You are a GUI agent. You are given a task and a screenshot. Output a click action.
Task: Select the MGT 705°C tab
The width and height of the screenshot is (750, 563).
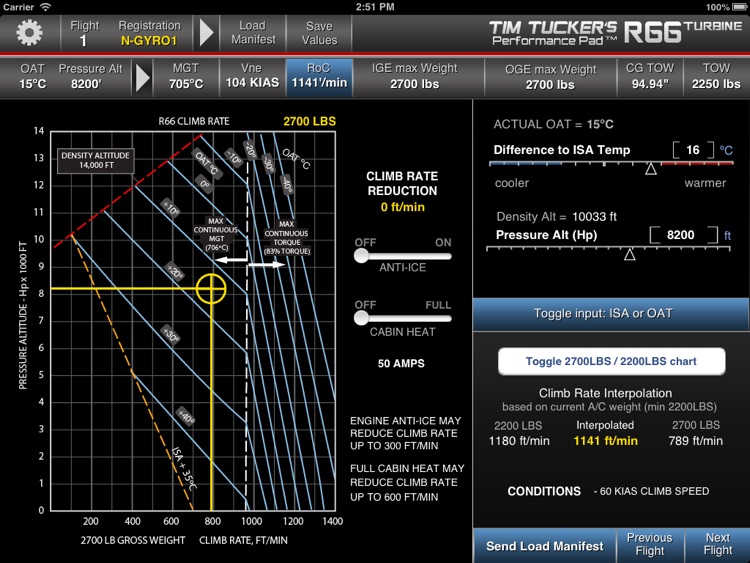point(186,77)
